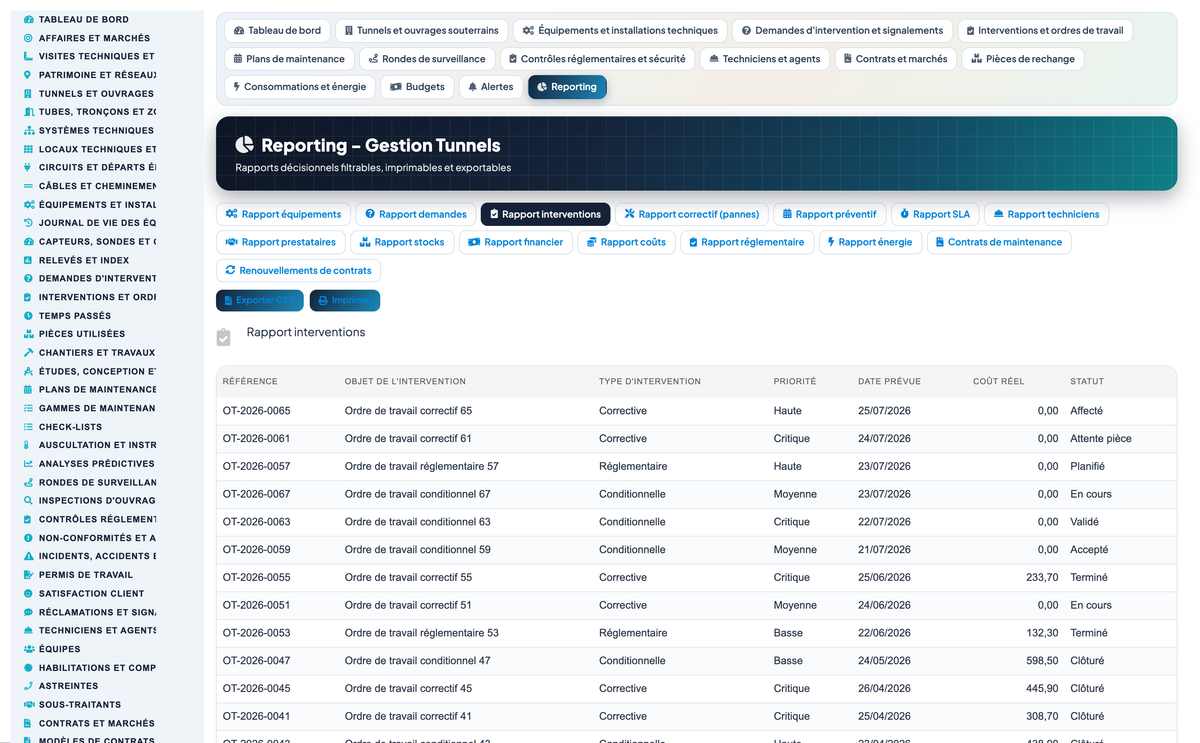This screenshot has height=743, width=1200.
Task: Open the OT-2026-0055 intervention row
Action: (696, 577)
